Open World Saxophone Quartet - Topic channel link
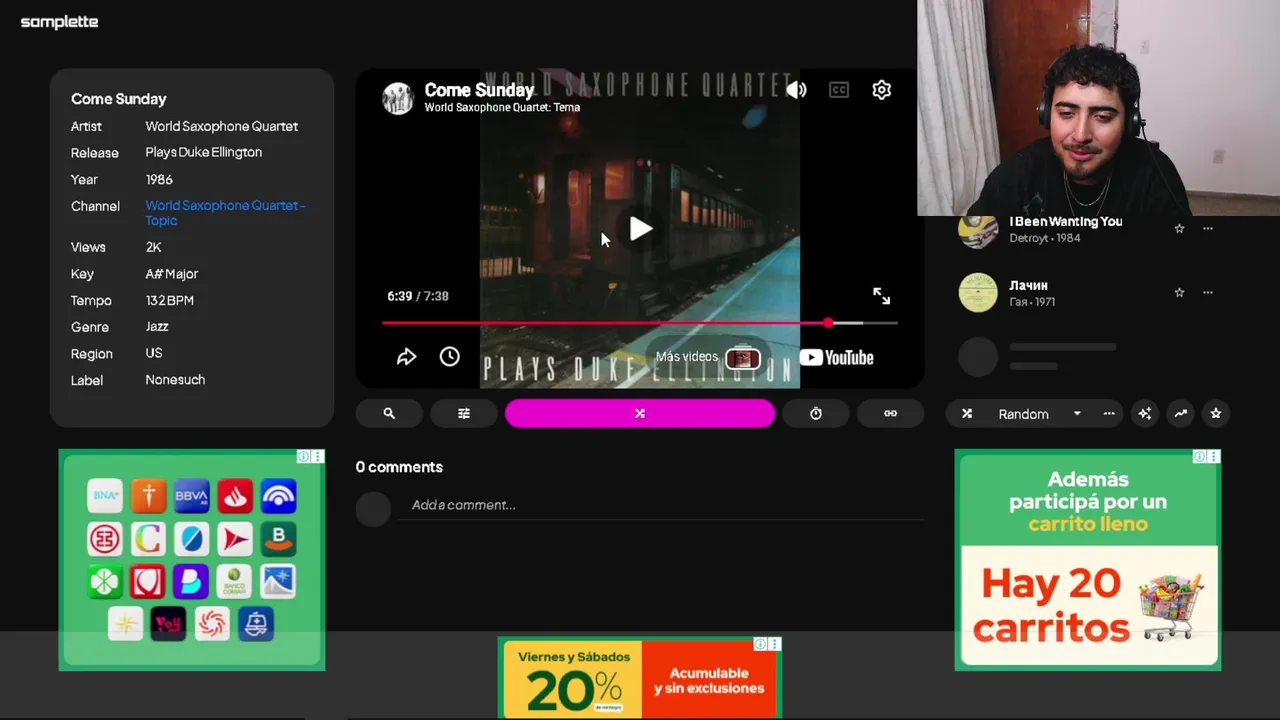Screen dimensions: 1280x720 225,213
